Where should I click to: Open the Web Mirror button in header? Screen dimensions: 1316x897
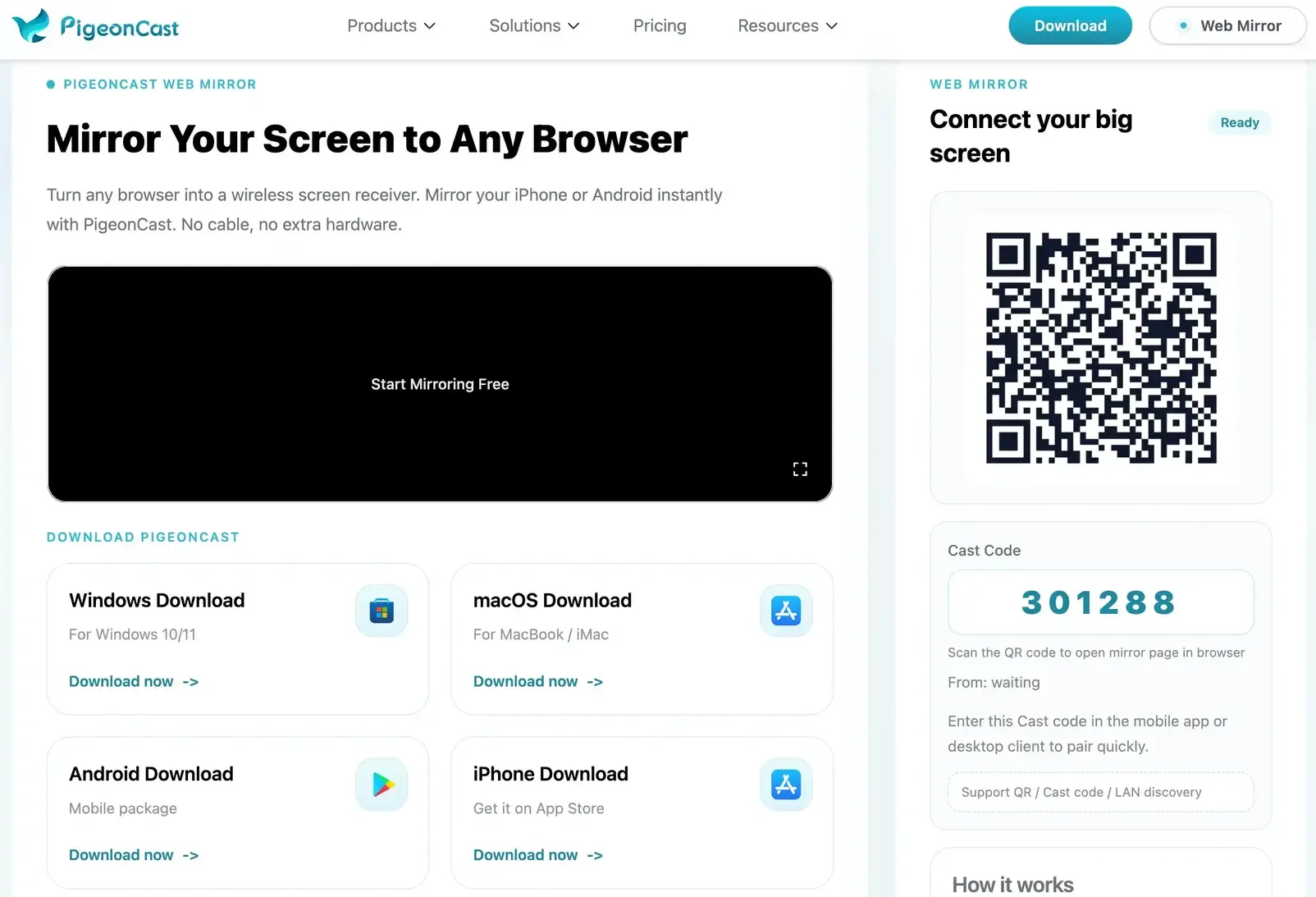1227,25
